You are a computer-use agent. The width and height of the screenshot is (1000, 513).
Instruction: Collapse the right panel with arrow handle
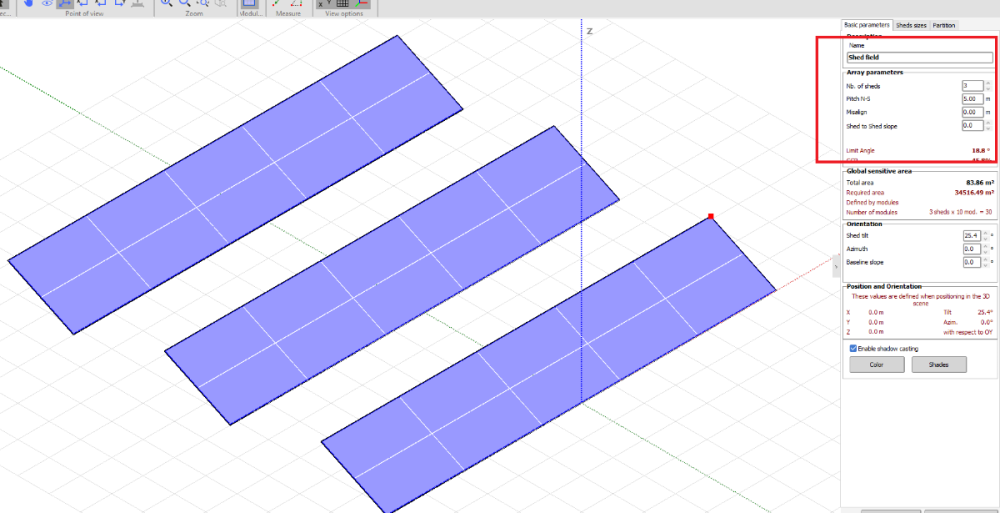click(836, 264)
